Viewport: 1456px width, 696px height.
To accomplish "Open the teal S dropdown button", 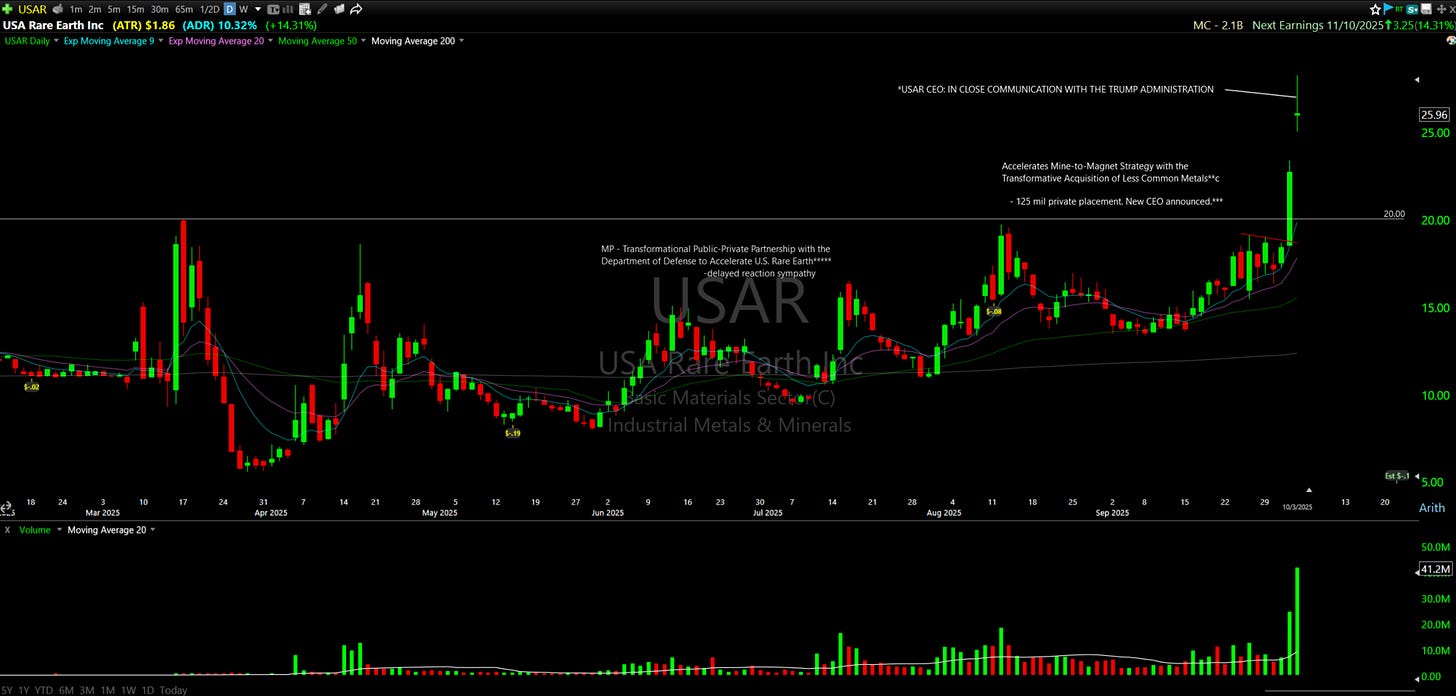I will point(1412,9).
